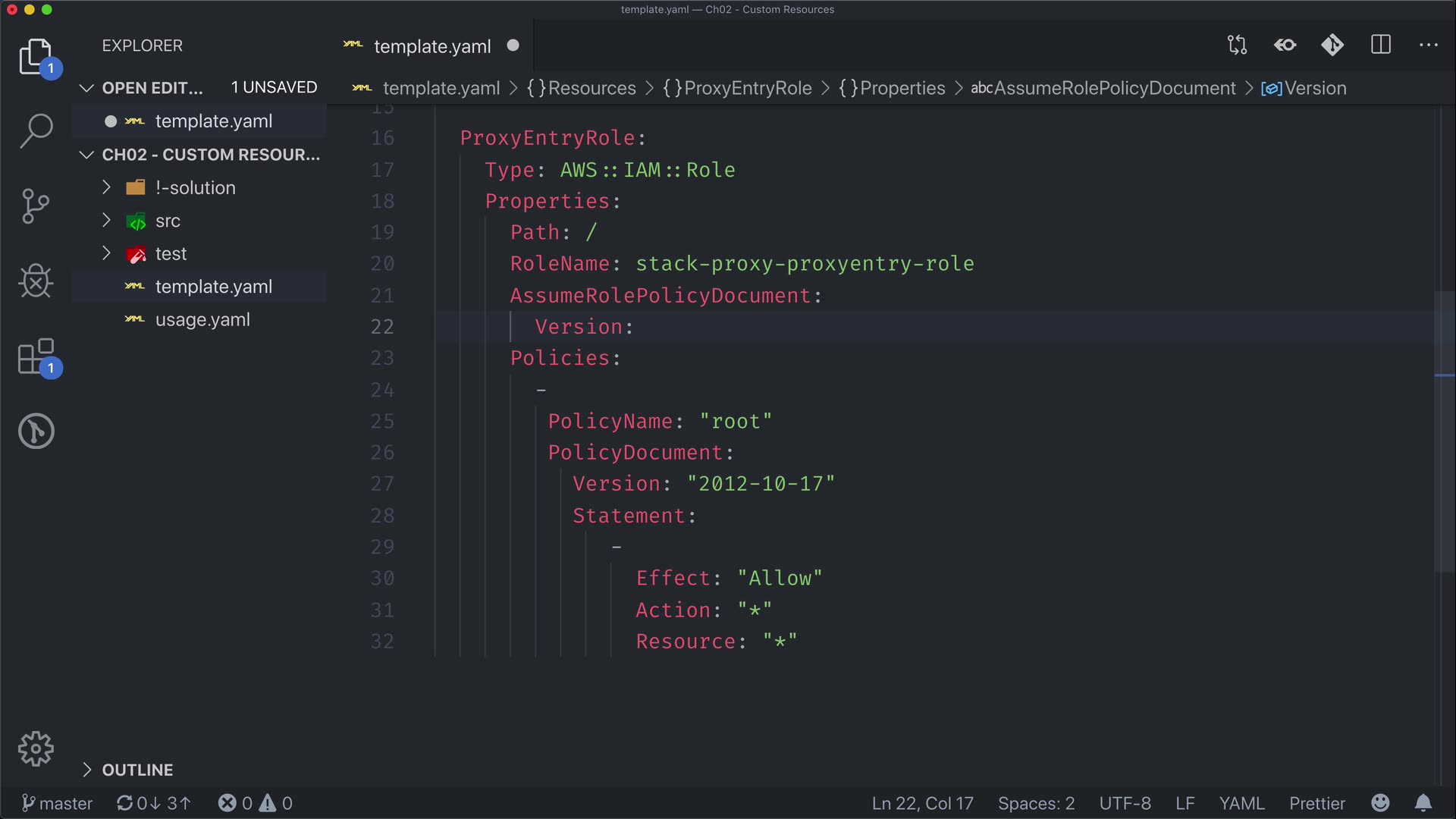
Task: Open the Source Control view
Action: 36,206
